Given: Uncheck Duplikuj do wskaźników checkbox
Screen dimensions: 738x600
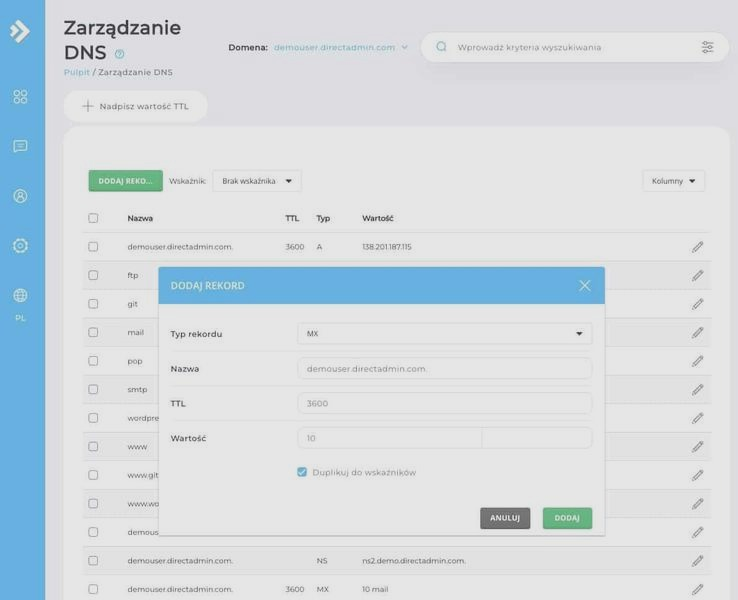Looking at the screenshot, I should (x=302, y=472).
